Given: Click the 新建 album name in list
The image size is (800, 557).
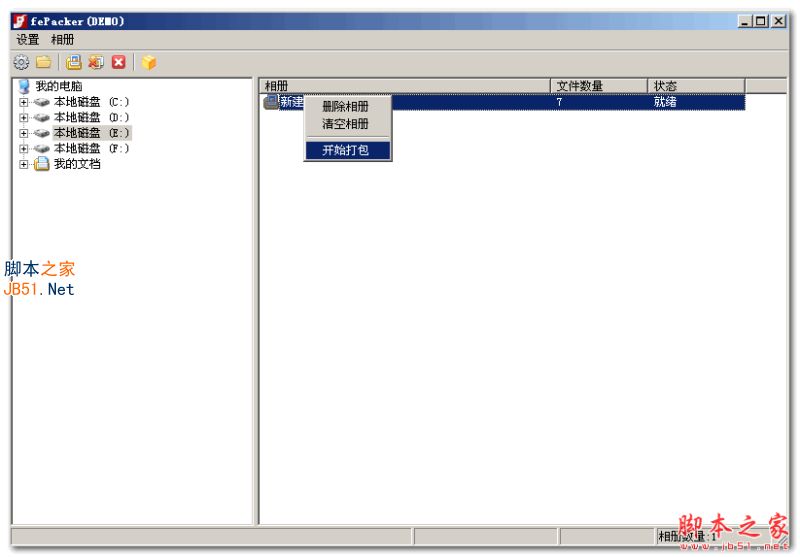Looking at the screenshot, I should point(292,102).
